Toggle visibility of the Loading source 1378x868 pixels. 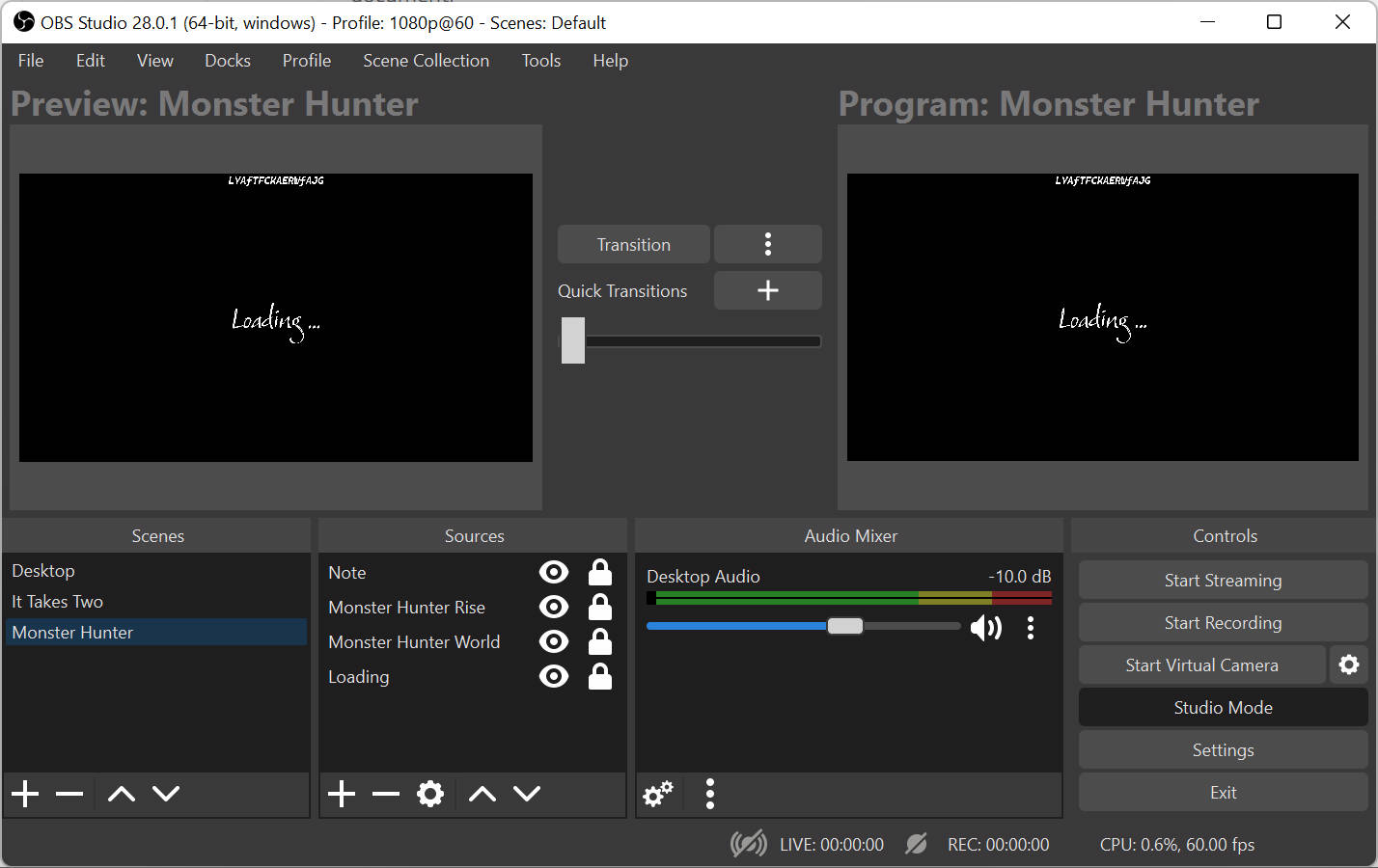click(x=554, y=676)
